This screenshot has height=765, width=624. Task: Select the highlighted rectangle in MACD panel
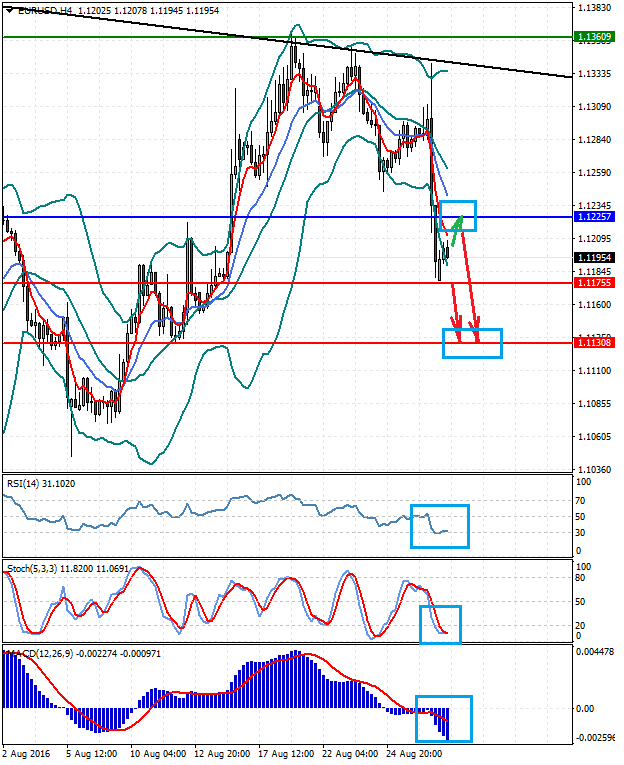pyautogui.click(x=443, y=697)
